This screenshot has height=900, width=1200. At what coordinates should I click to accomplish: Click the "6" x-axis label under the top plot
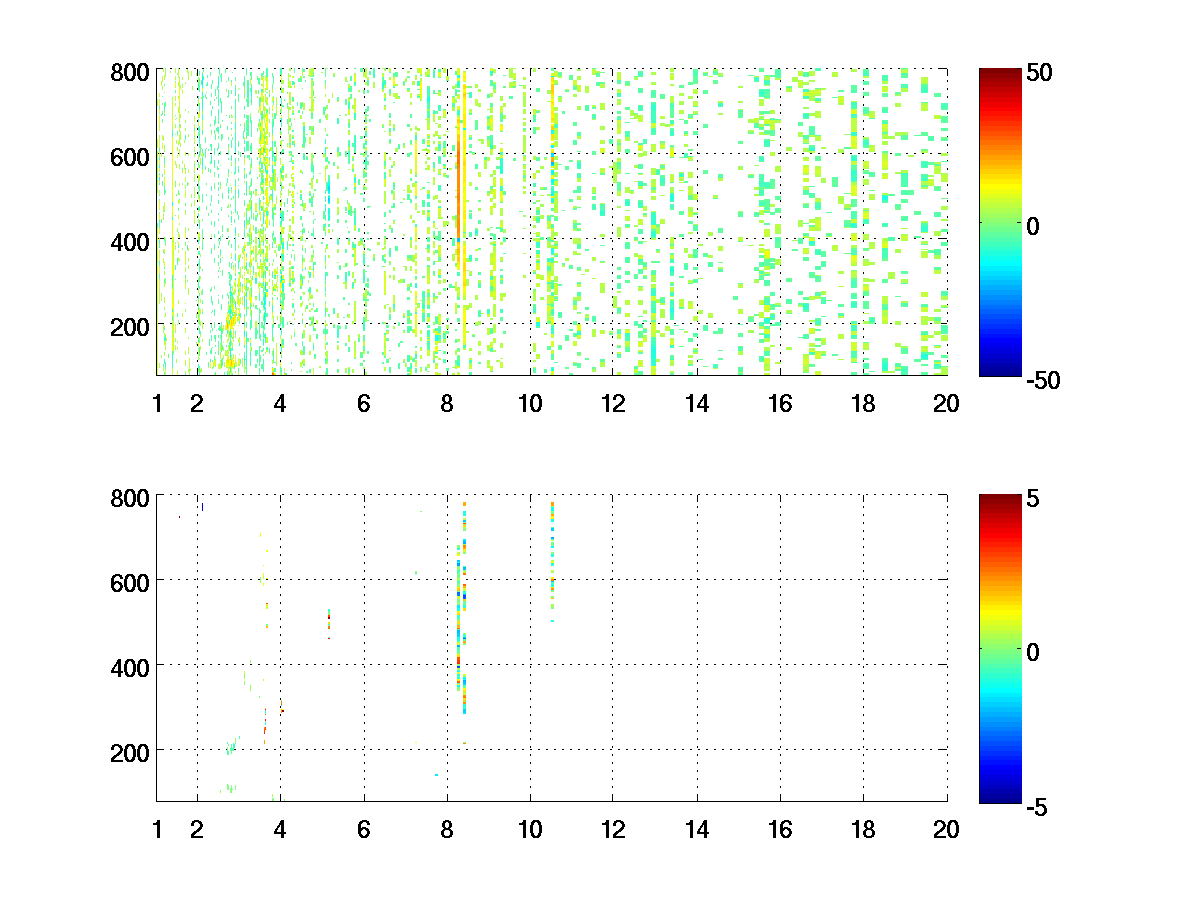(364, 404)
